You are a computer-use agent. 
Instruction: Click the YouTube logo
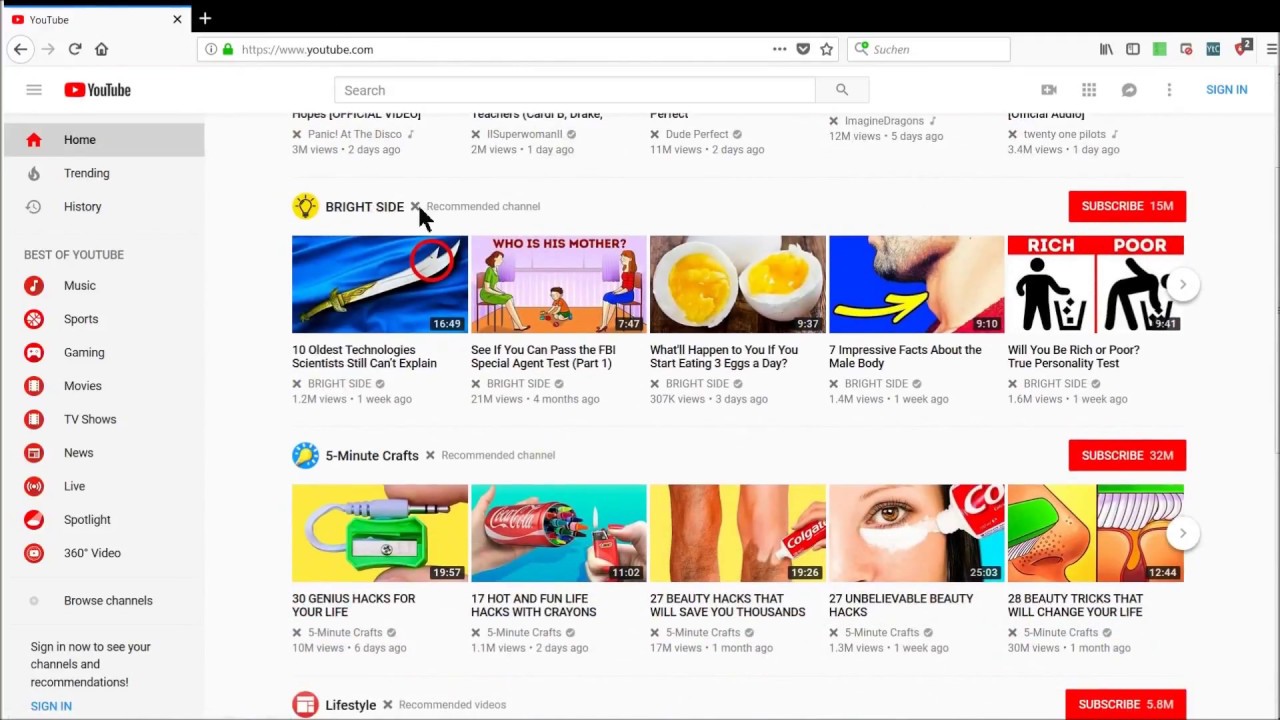click(98, 90)
